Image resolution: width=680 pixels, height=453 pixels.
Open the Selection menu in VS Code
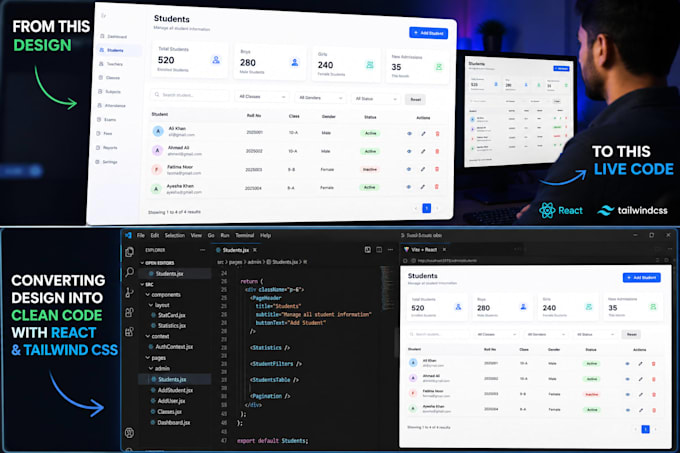tap(175, 235)
